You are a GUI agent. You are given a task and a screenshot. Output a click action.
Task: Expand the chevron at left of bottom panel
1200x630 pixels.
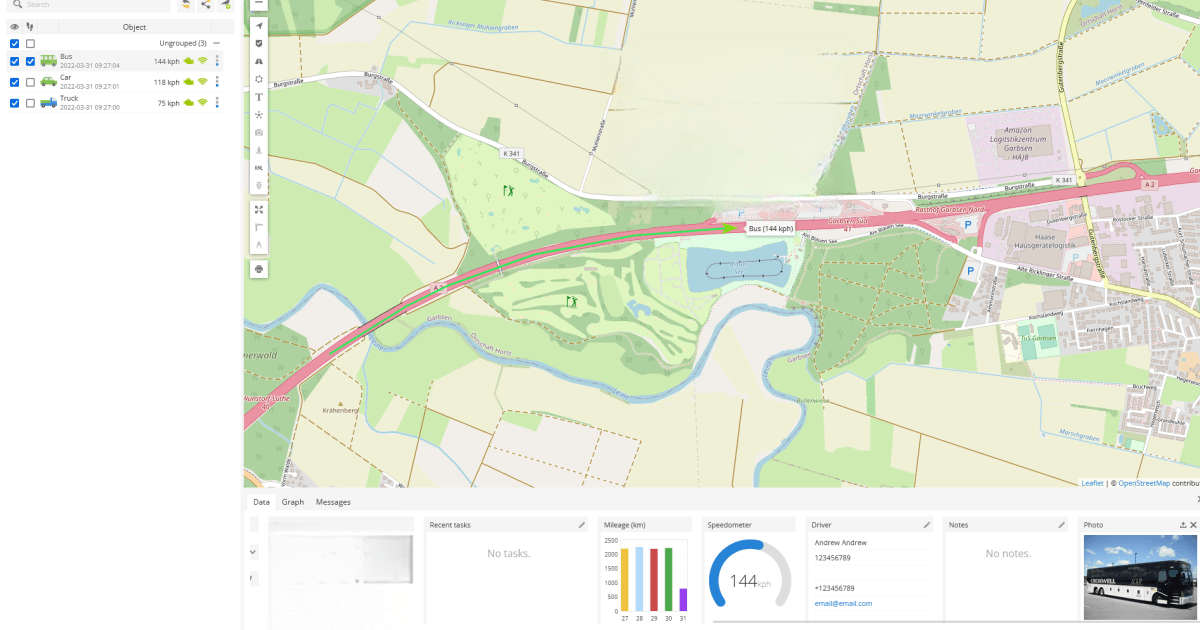[x=252, y=551]
